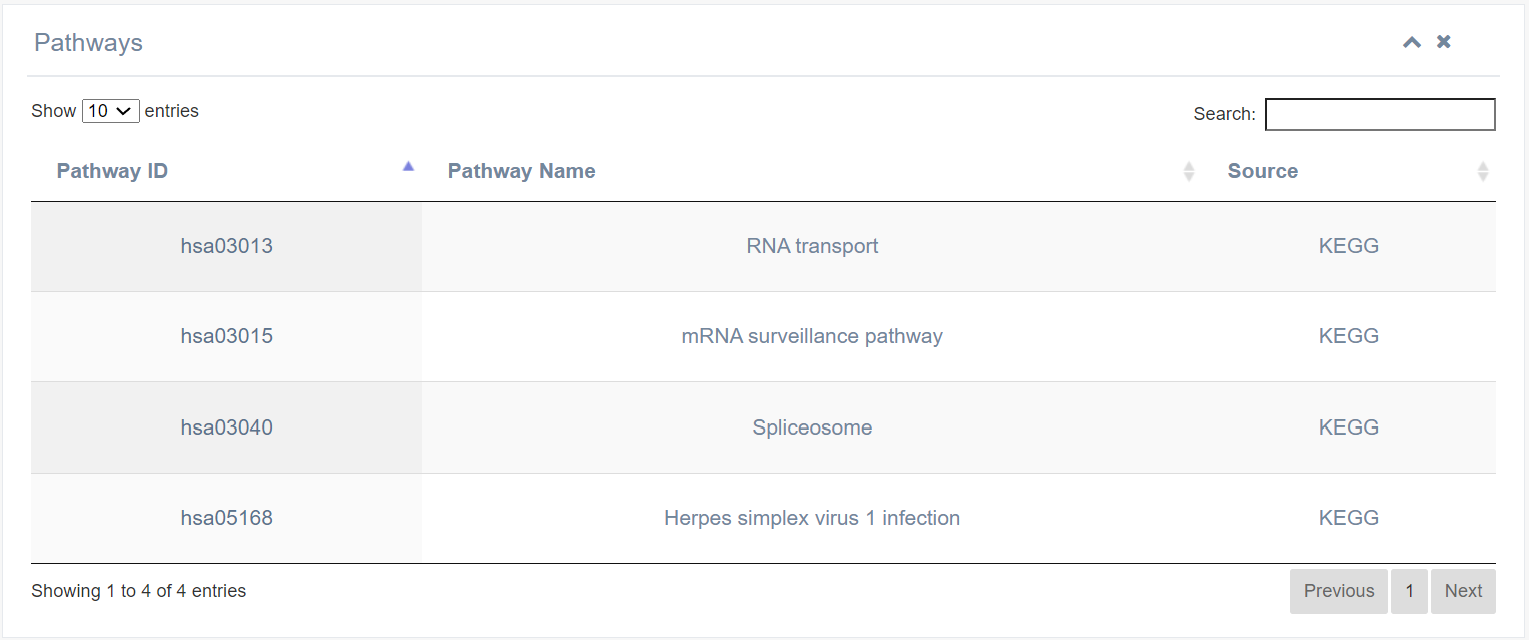Screen dimensions: 1529x640
Task: Go to the Previous page
Action: click(x=1338, y=591)
